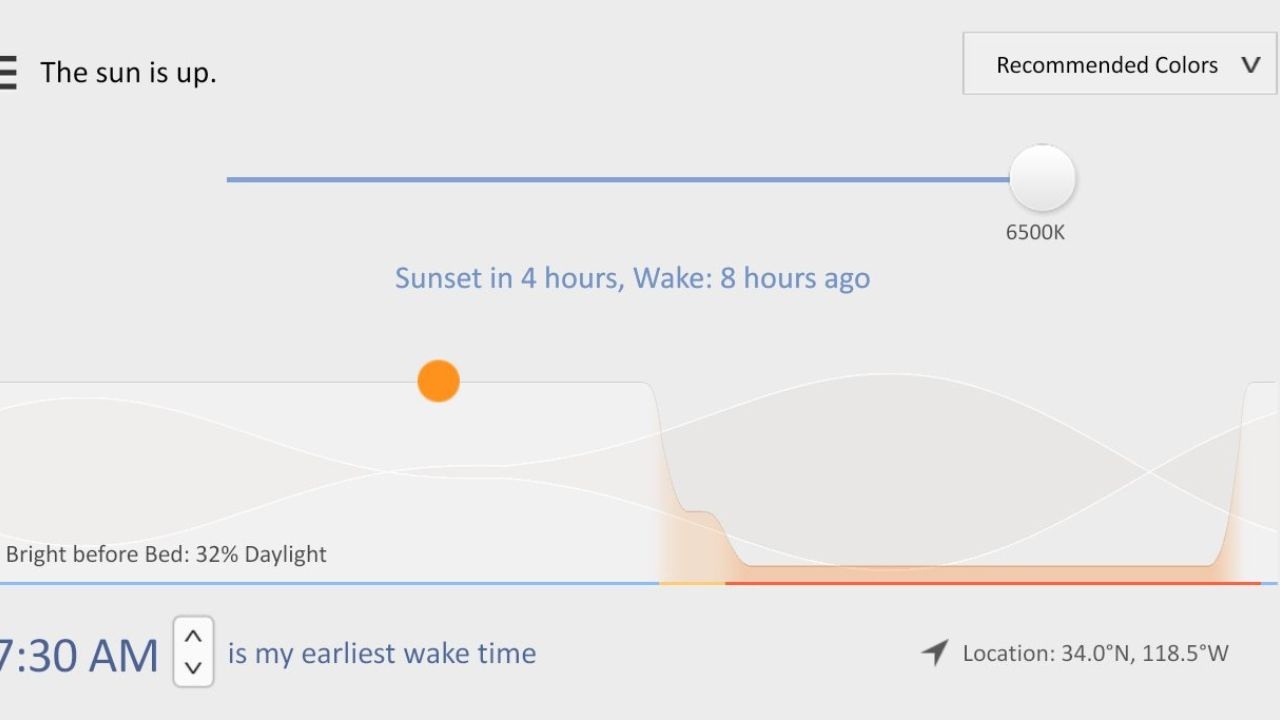Decrease wake time using the down arrow
This screenshot has width=1280, height=720.
[x=193, y=669]
